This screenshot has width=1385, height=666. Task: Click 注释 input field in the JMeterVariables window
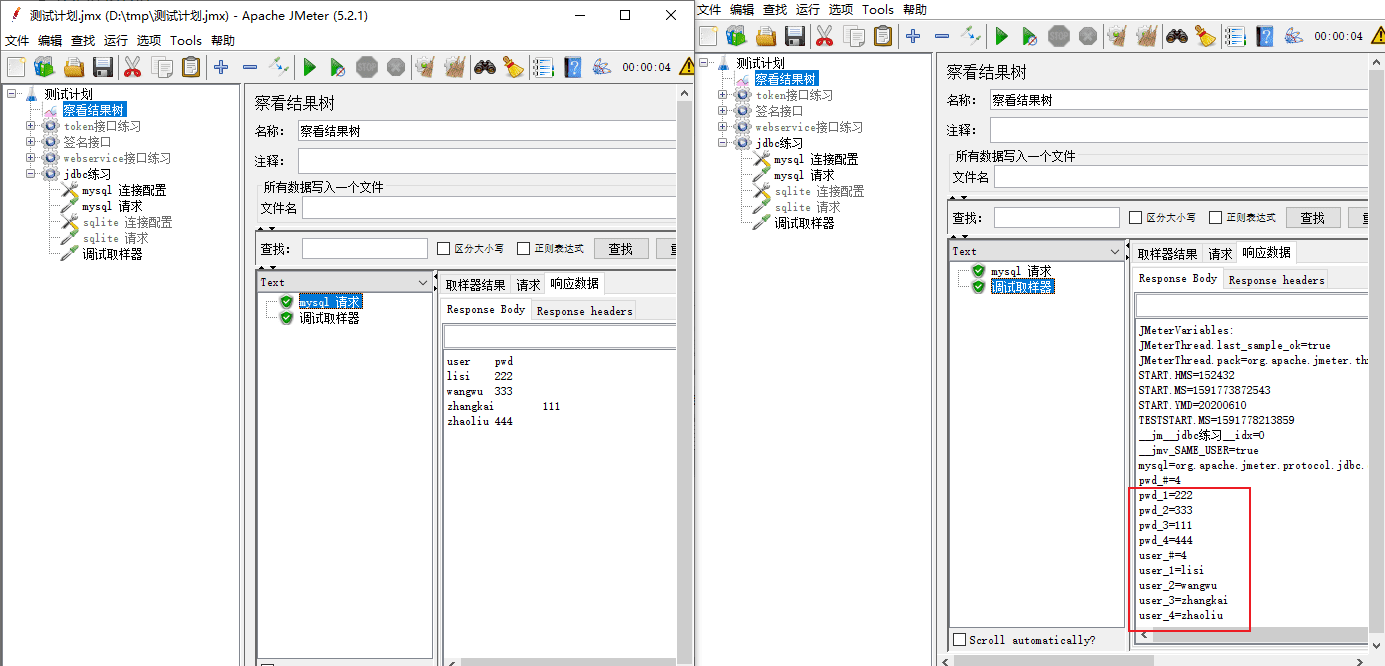(x=1178, y=130)
